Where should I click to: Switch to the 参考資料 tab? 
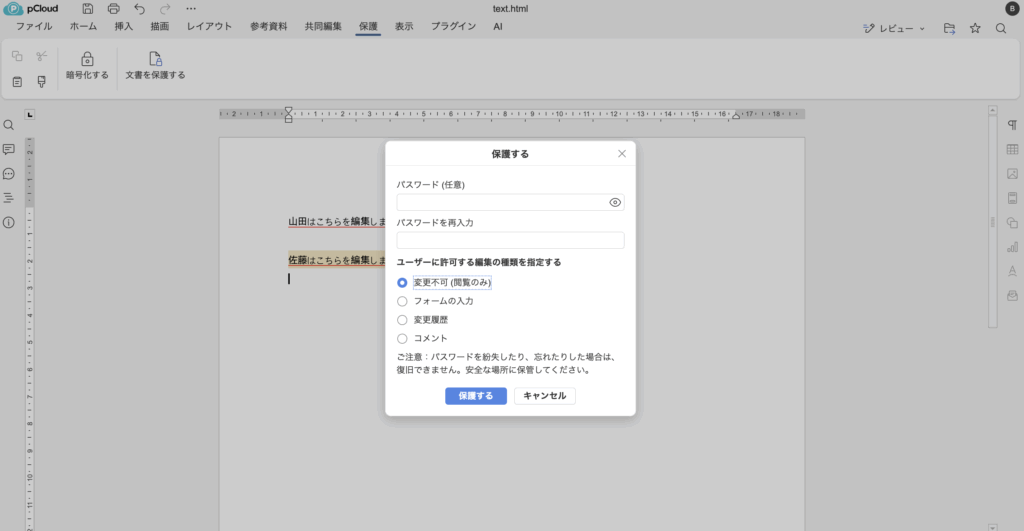point(268,27)
